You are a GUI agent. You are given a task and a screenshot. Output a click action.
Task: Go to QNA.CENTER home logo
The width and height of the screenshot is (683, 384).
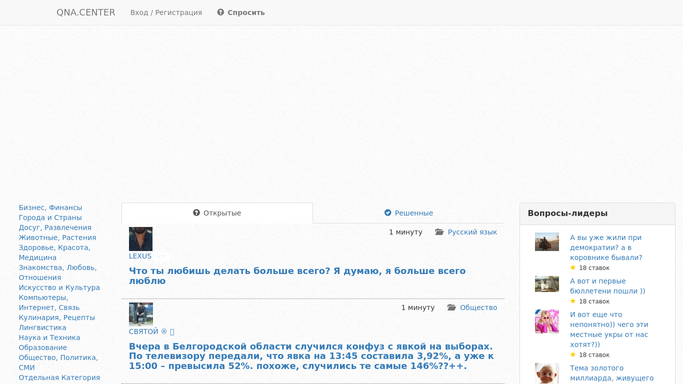tap(86, 13)
